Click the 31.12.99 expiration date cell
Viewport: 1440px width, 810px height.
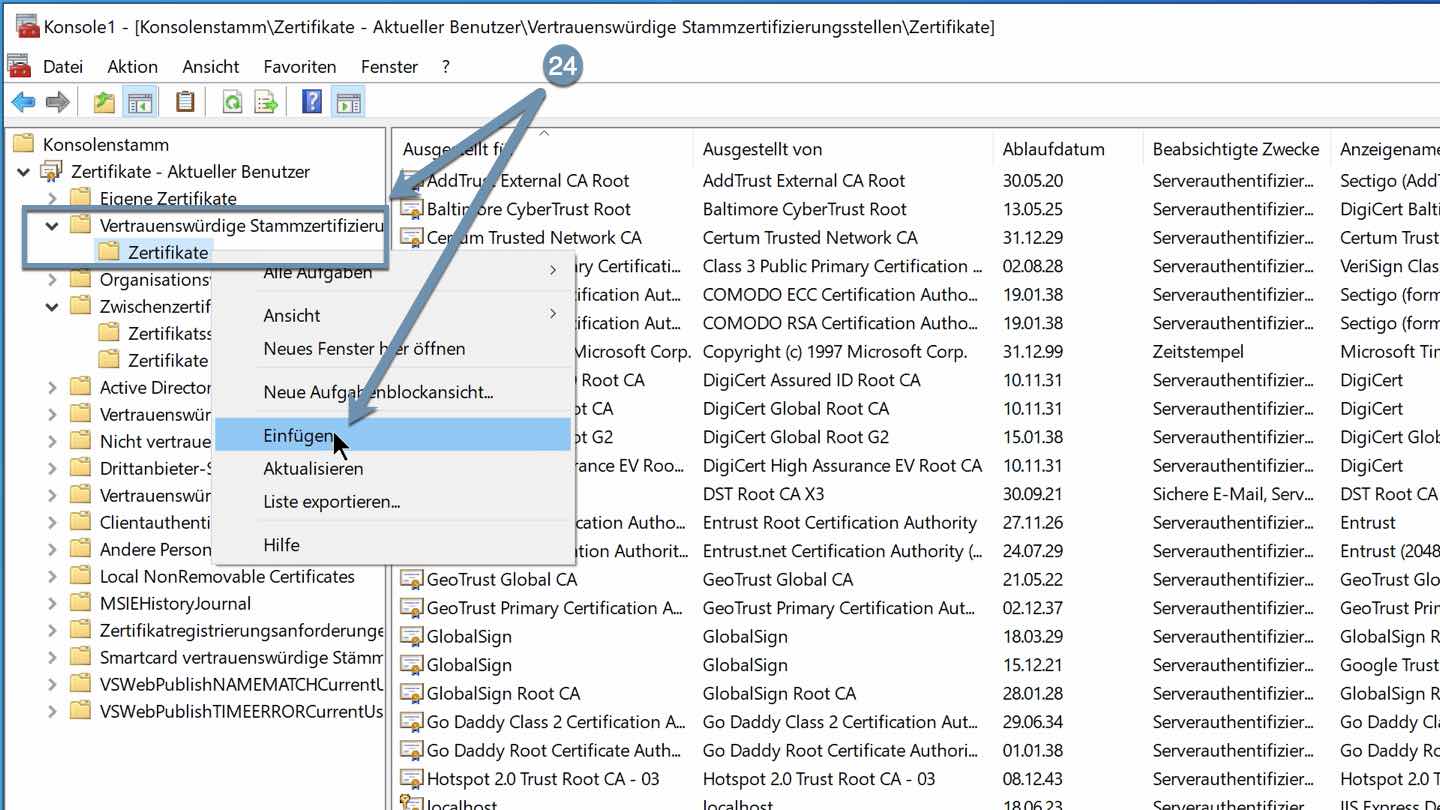click(x=1032, y=351)
